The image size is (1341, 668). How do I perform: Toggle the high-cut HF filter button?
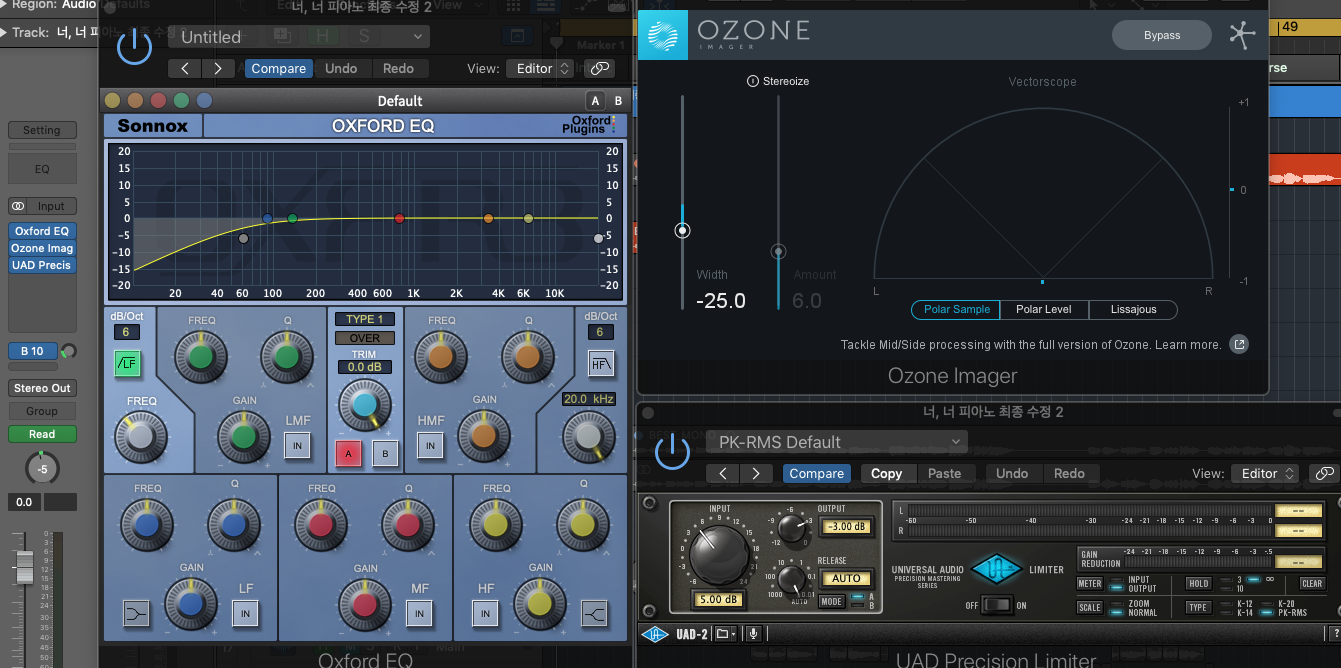(x=600, y=362)
